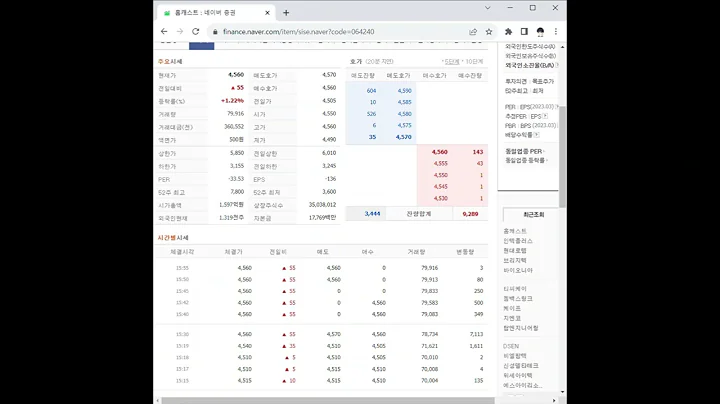Click the ask price 4,585
This screenshot has height=404, width=720.
pyautogui.click(x=405, y=102)
